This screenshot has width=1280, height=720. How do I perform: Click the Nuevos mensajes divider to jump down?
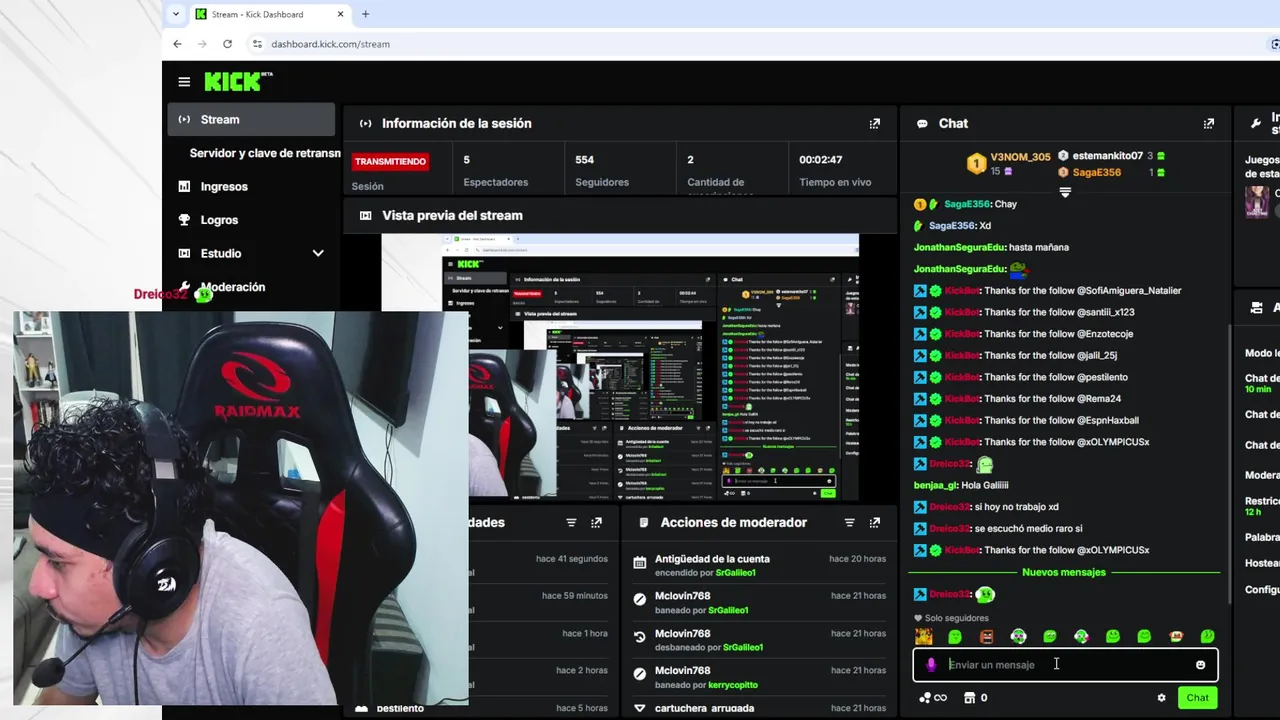pos(1064,572)
